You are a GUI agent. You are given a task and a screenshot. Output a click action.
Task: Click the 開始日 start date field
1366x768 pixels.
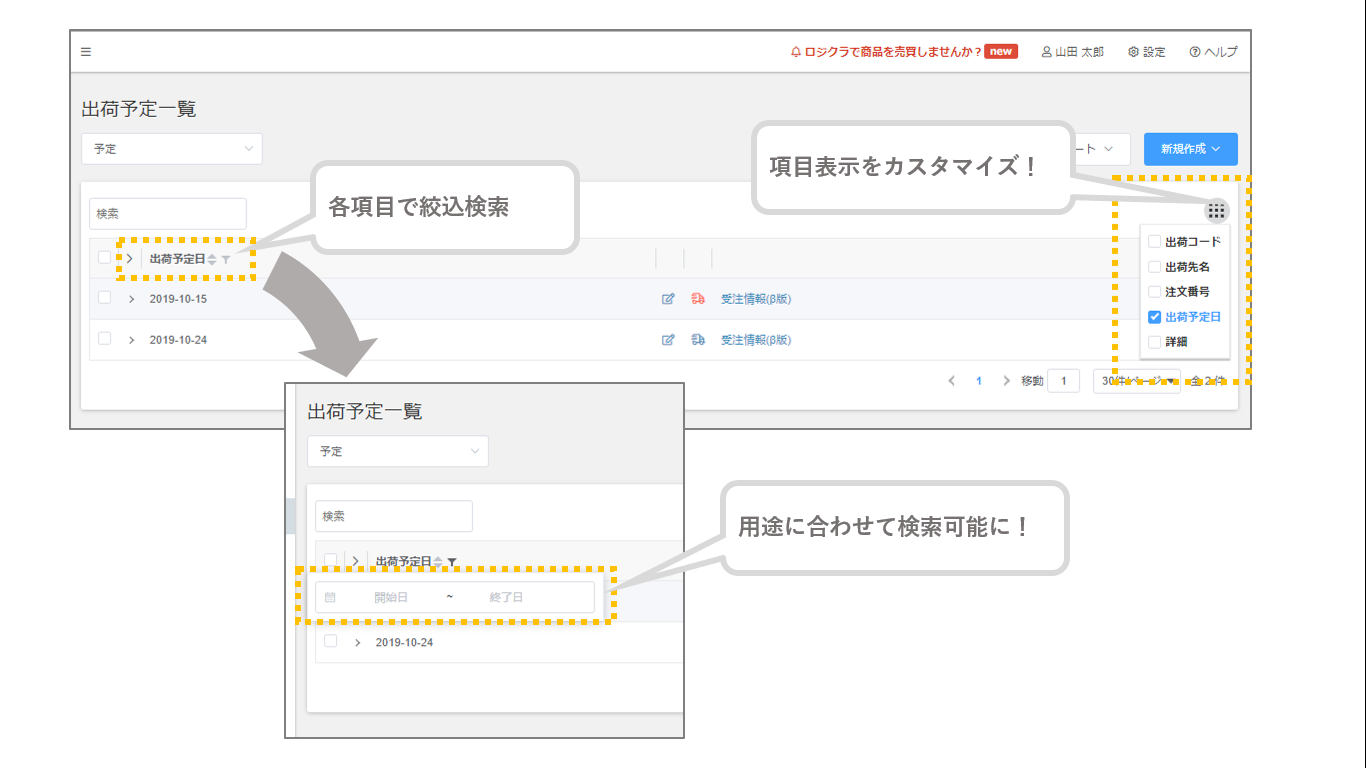[391, 597]
